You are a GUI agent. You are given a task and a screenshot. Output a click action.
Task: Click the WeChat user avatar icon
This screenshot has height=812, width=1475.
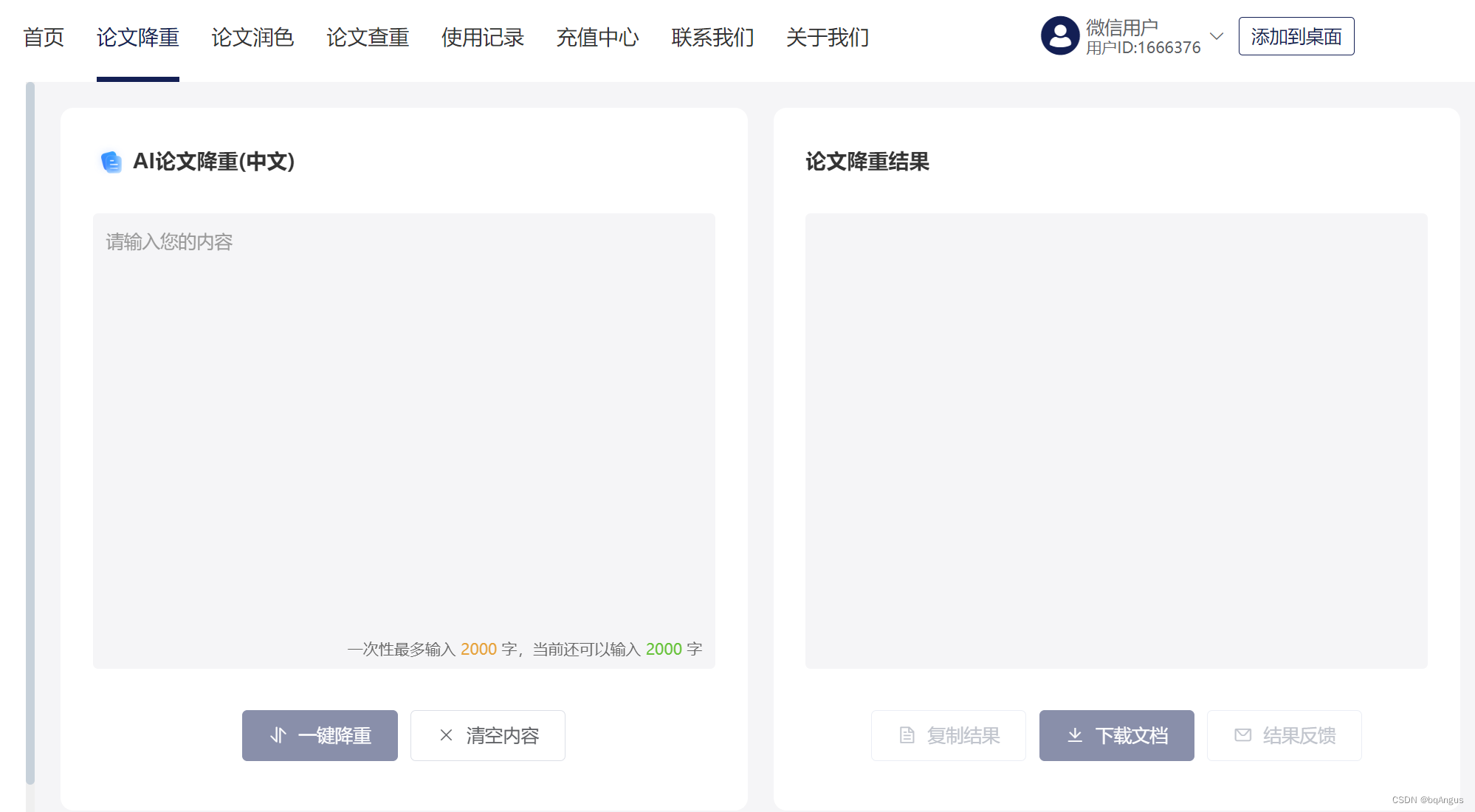click(x=1060, y=36)
